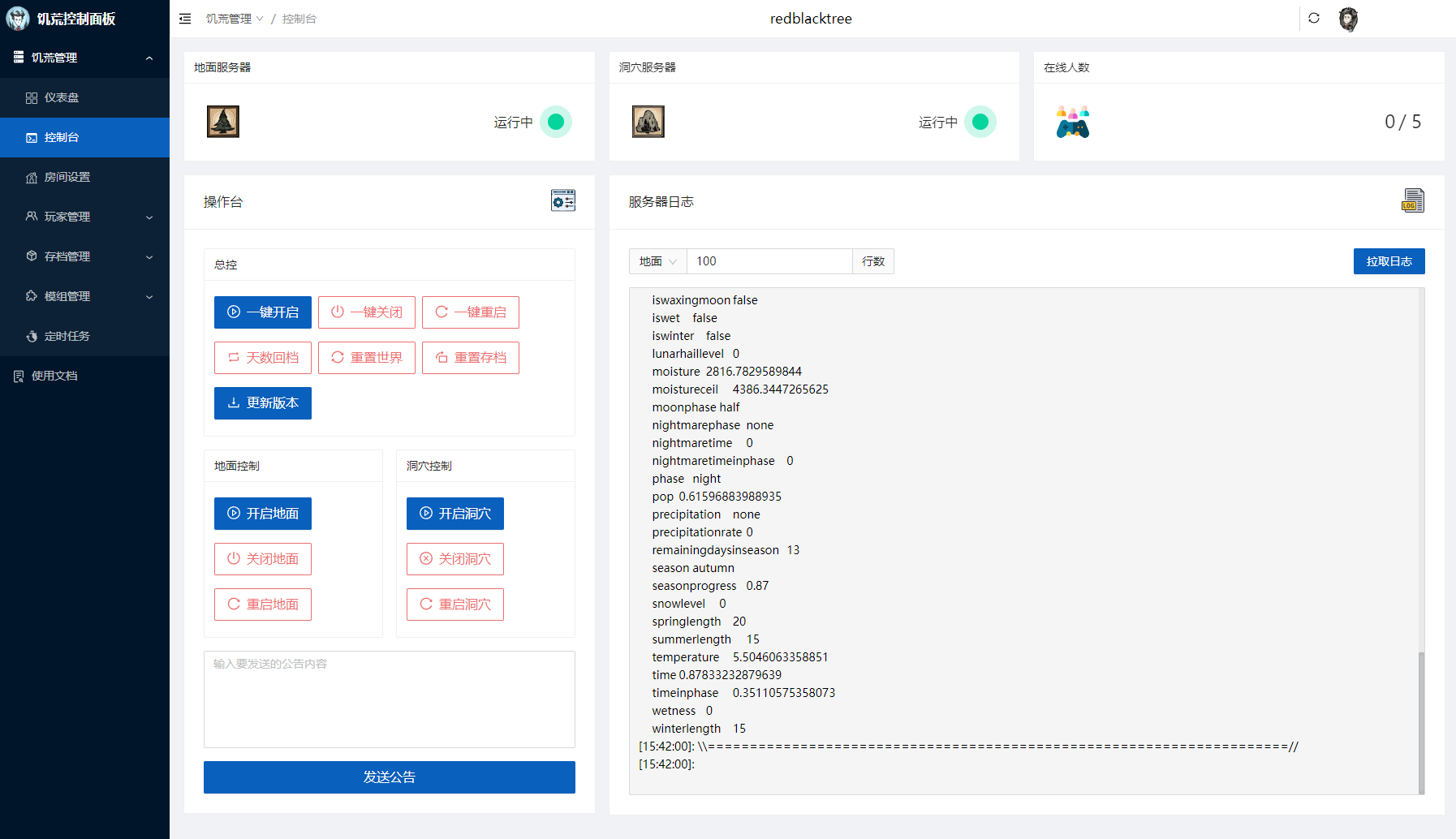
Task: Click the server log vertical scrollbar
Action: [x=1421, y=722]
